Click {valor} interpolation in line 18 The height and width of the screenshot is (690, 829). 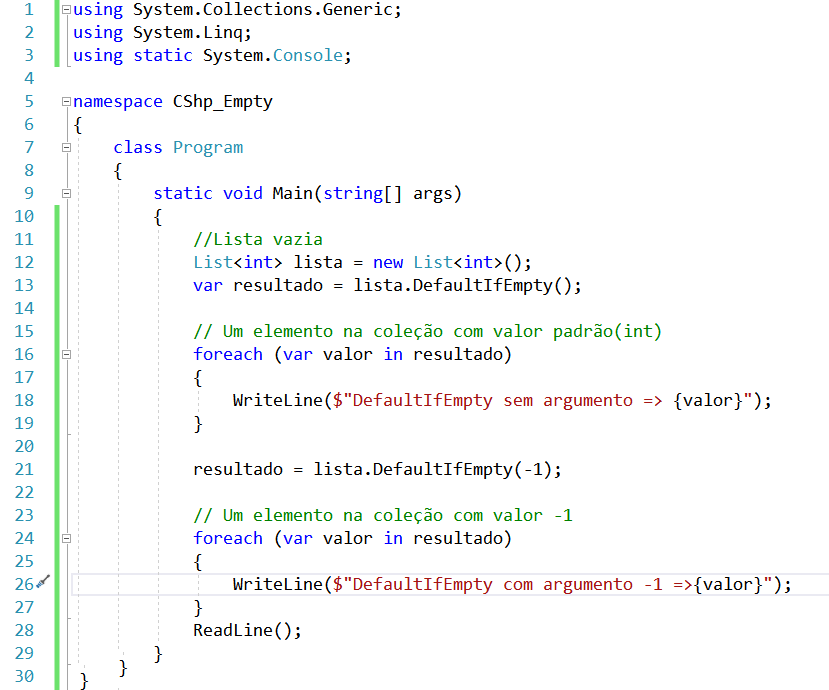[708, 401]
